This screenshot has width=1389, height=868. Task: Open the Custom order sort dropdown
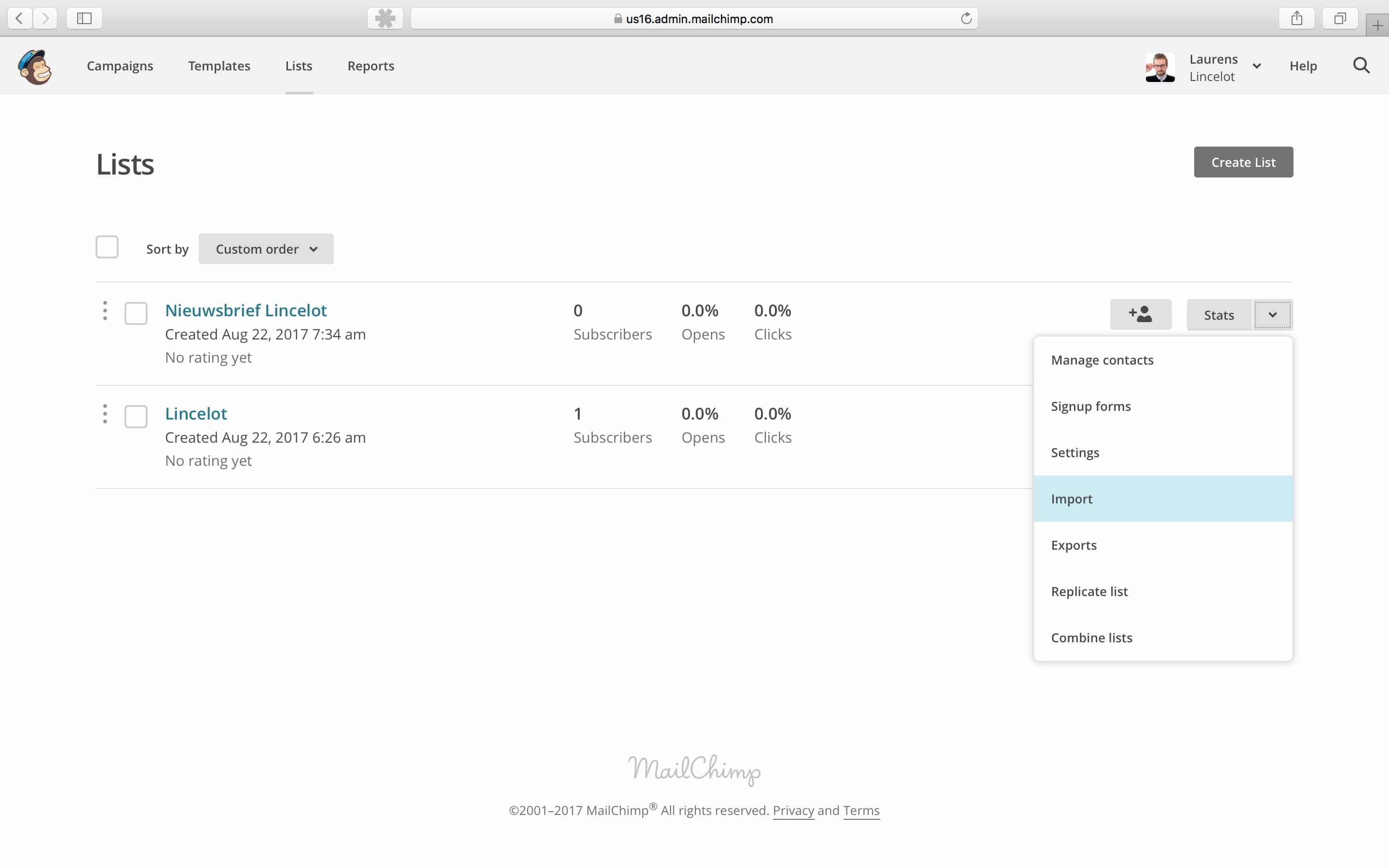click(266, 248)
